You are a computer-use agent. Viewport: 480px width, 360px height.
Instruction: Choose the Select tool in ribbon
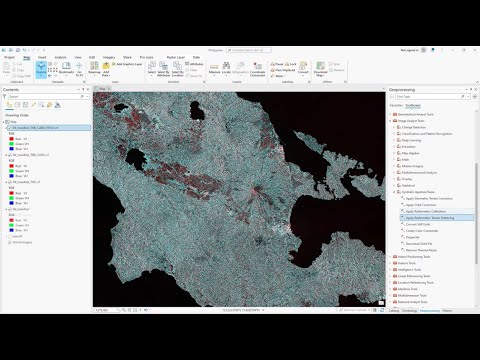click(152, 68)
